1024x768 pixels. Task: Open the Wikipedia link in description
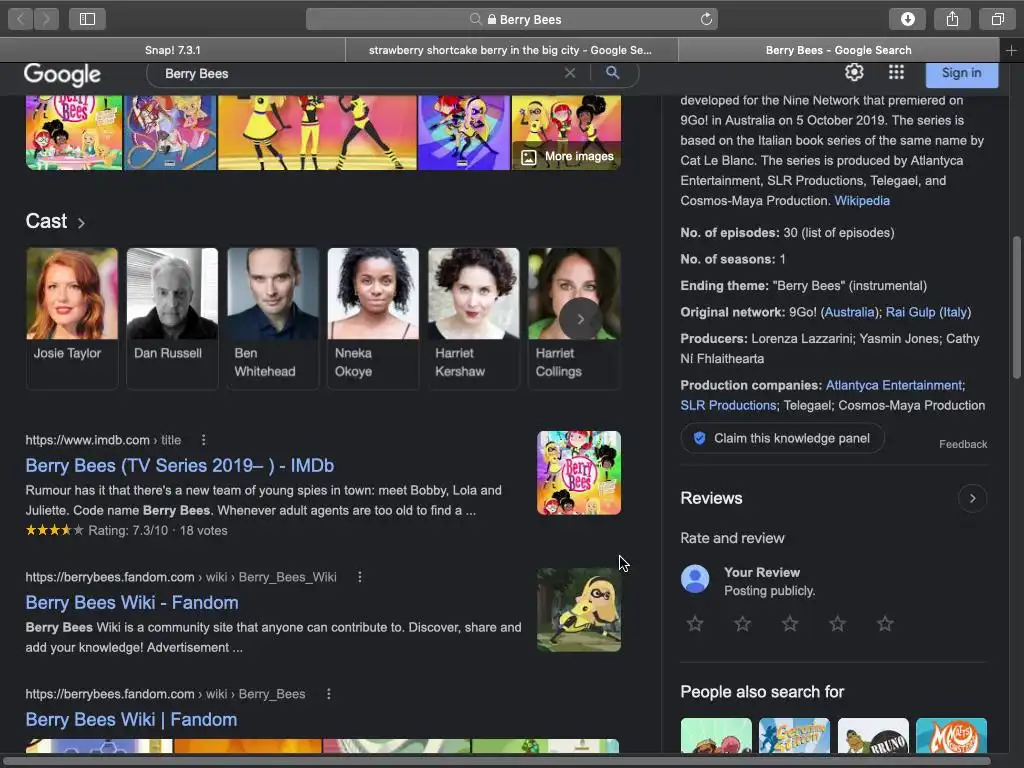click(x=862, y=201)
